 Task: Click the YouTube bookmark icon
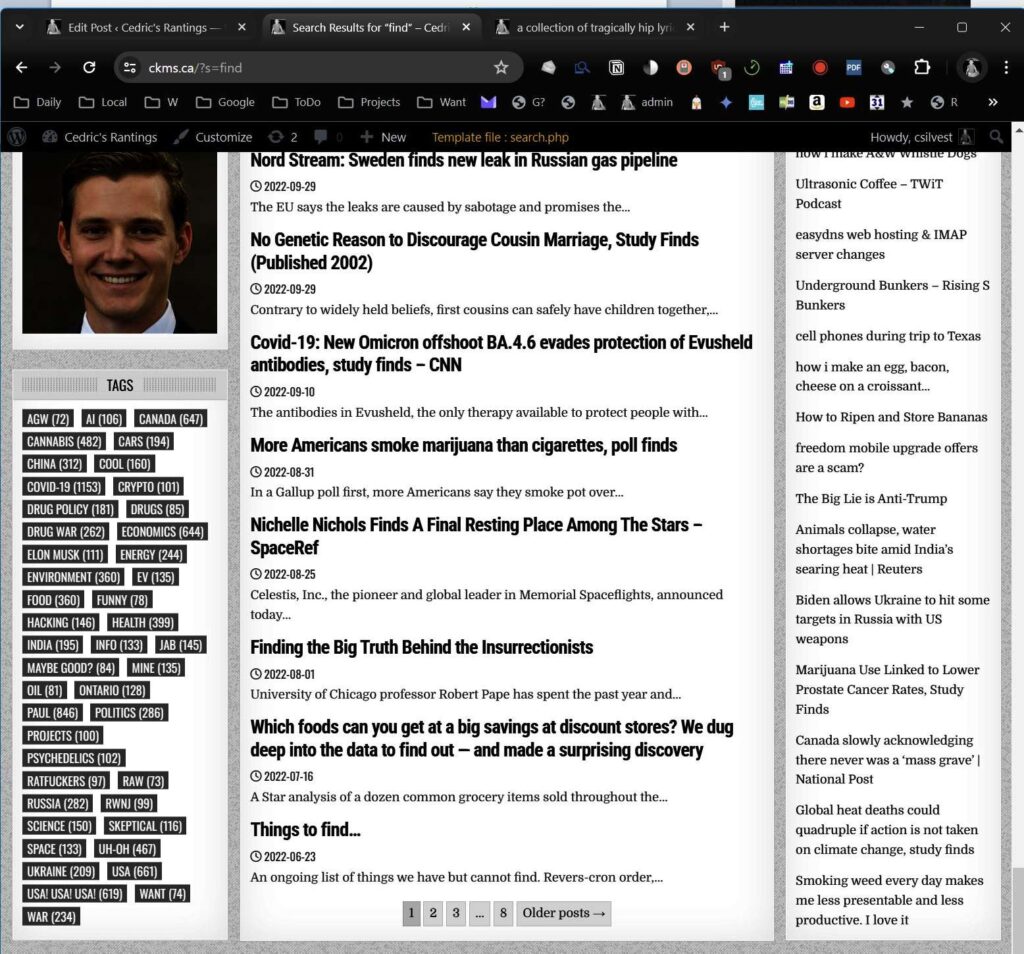coord(847,102)
